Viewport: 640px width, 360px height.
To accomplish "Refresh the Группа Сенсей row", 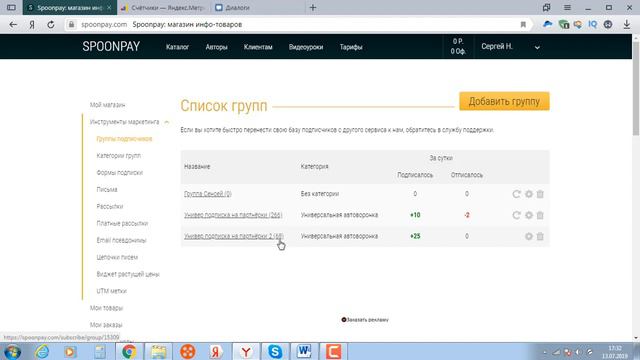I will coord(516,194).
